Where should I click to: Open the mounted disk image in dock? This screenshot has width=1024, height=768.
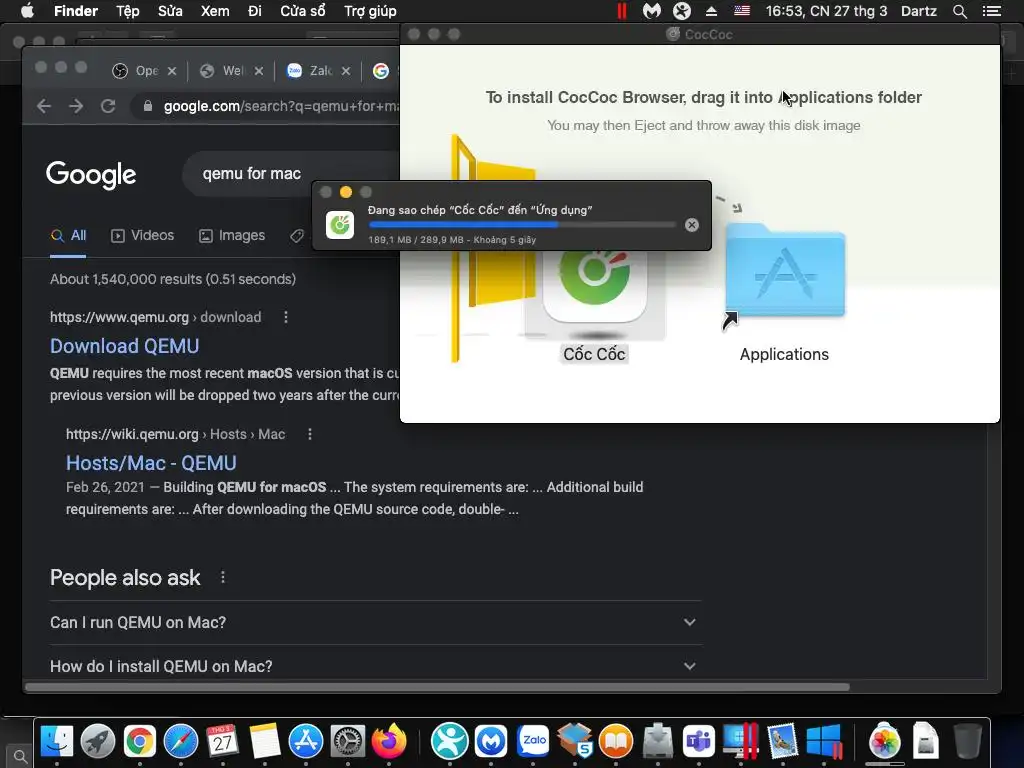click(x=925, y=741)
